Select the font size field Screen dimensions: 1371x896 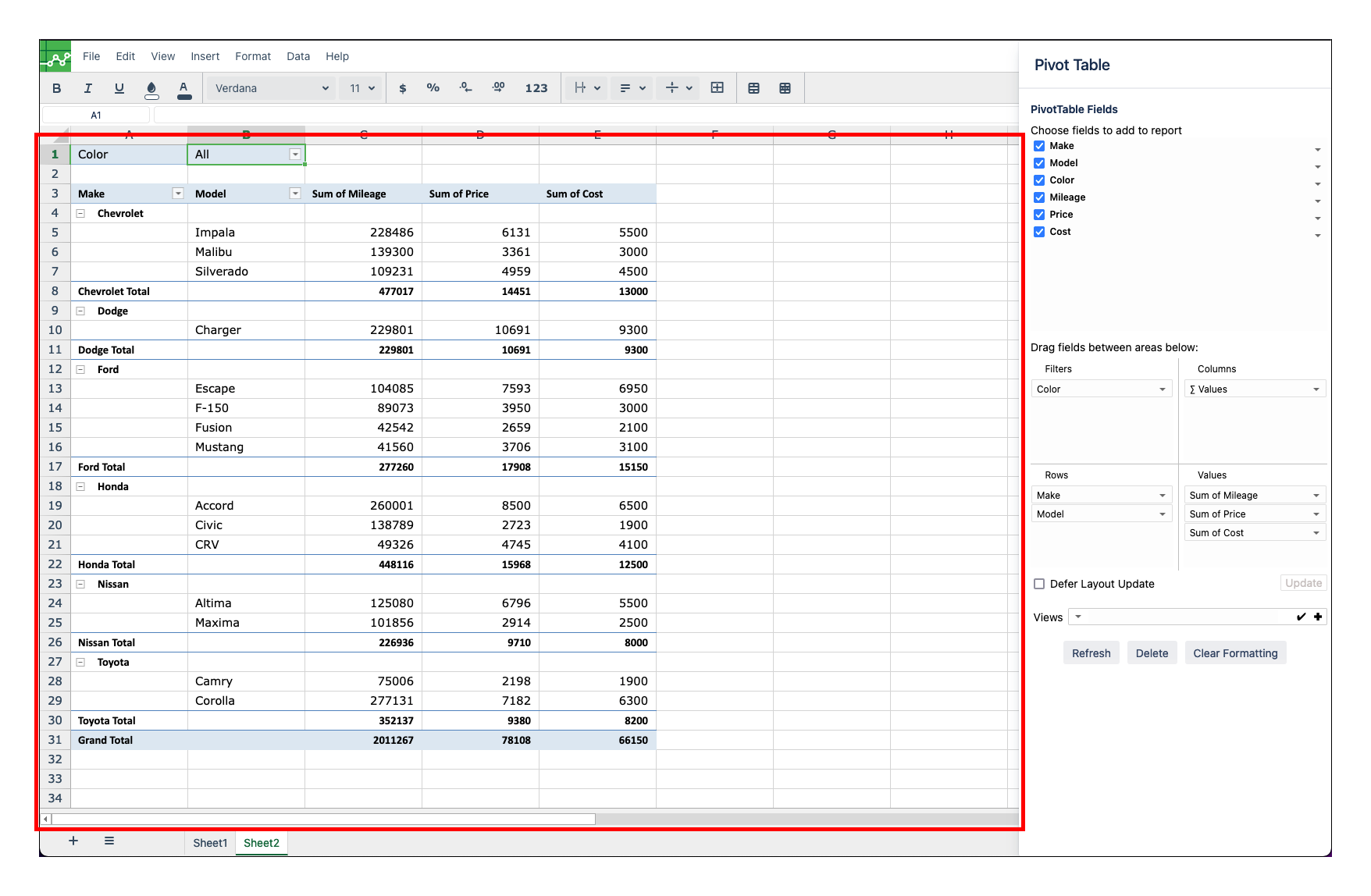point(361,87)
